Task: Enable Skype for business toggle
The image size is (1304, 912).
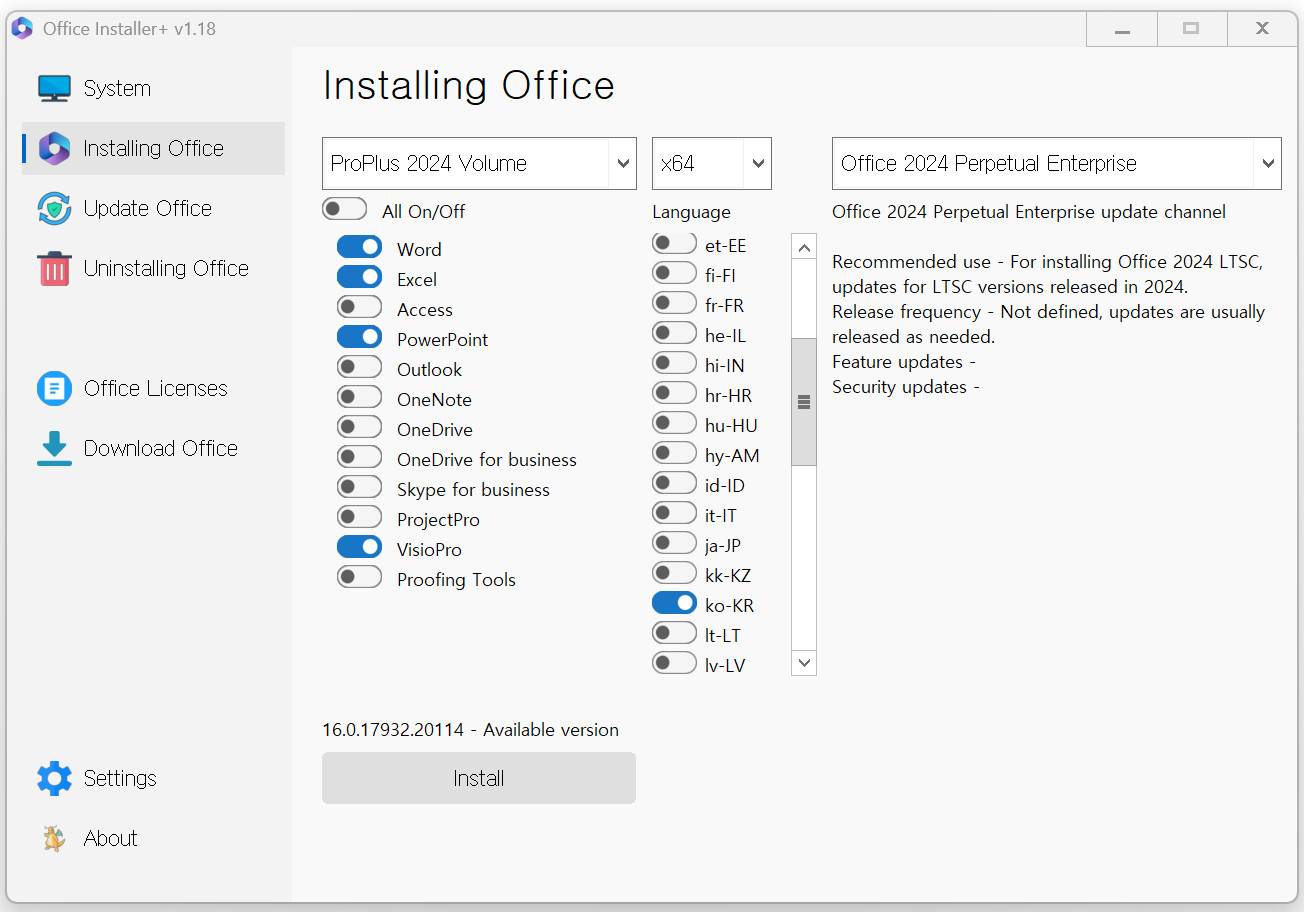Action: pos(359,486)
